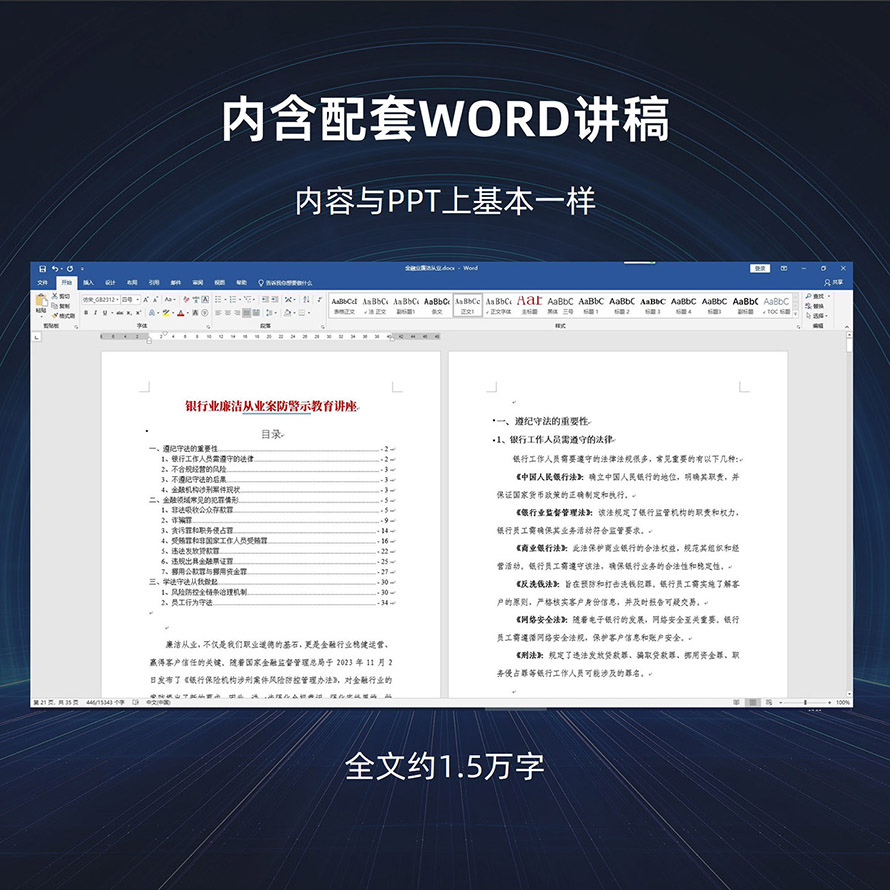890x890 pixels.
Task: Click the Share (共享) button
Action: point(834,283)
